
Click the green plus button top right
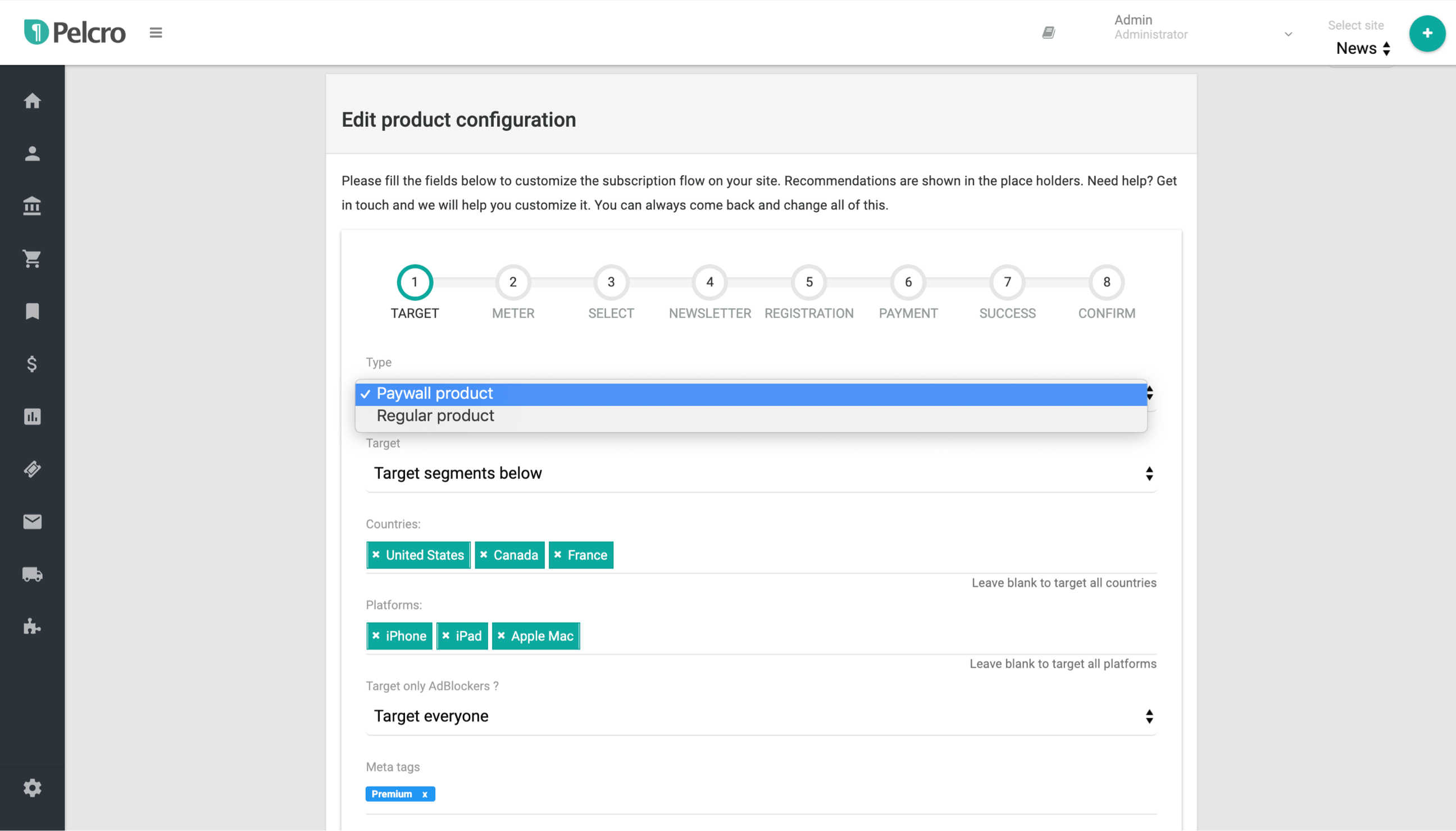click(x=1427, y=33)
